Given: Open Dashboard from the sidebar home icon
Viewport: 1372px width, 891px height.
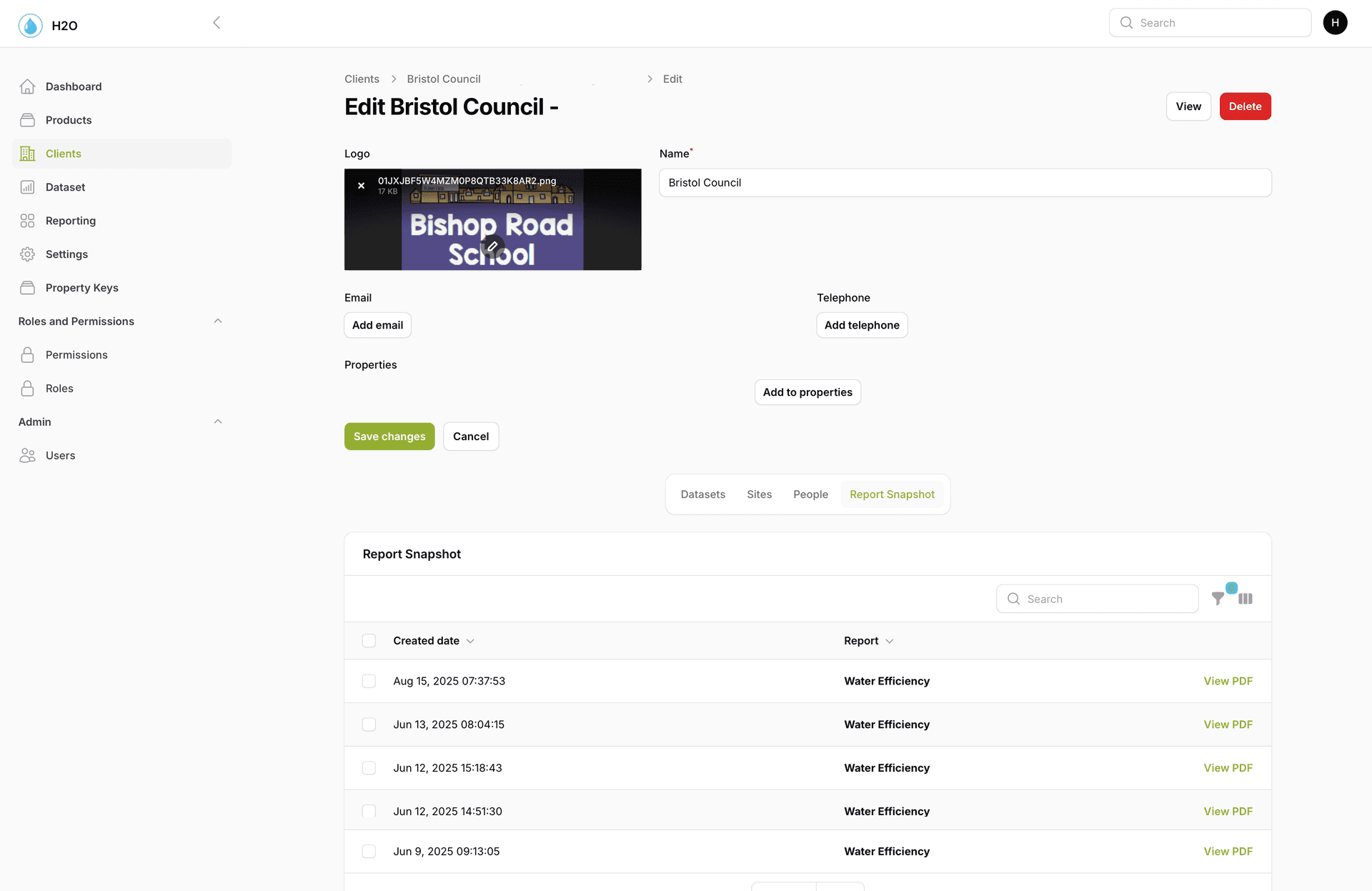Looking at the screenshot, I should 28,86.
